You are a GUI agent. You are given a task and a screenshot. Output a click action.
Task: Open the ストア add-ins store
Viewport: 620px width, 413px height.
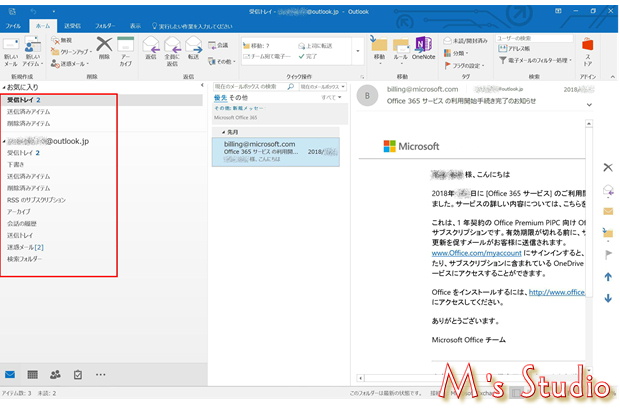tap(588, 51)
